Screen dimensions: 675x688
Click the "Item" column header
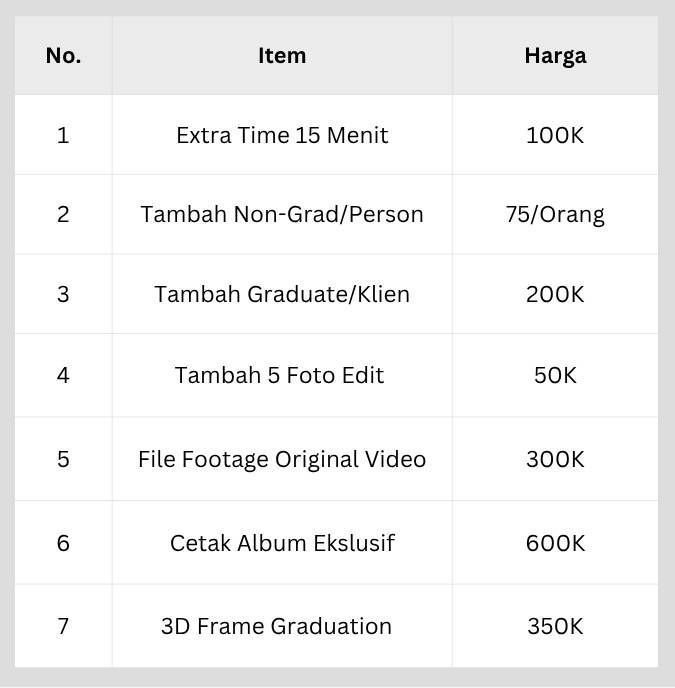(282, 56)
